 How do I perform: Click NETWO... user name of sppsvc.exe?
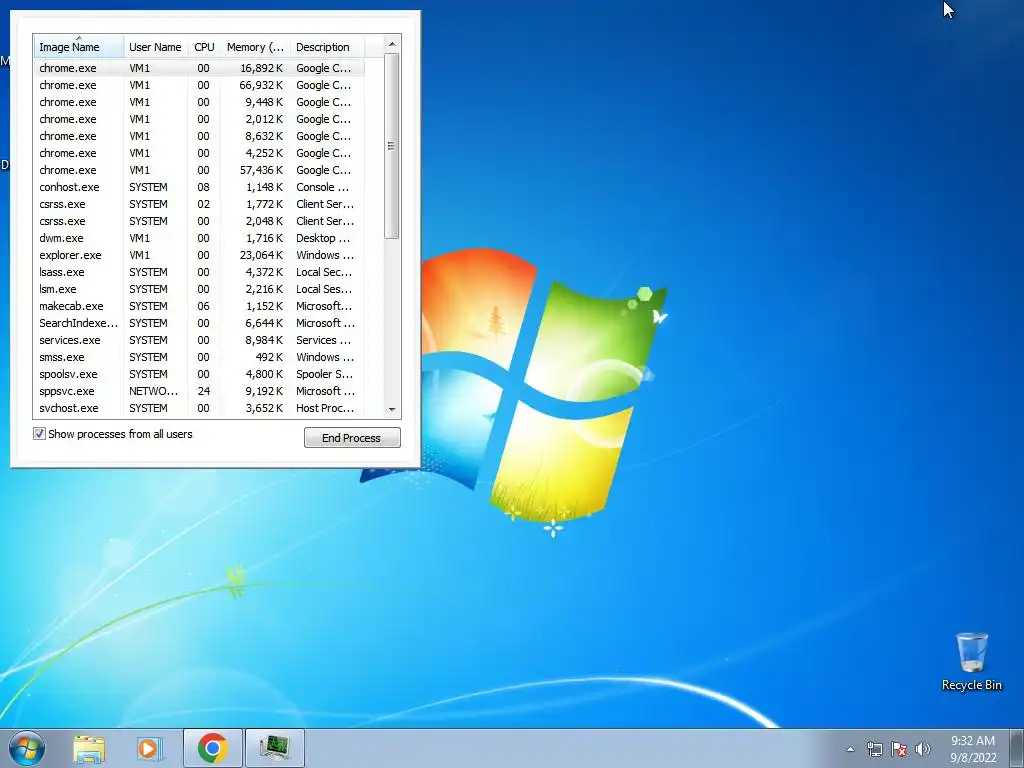(x=153, y=391)
